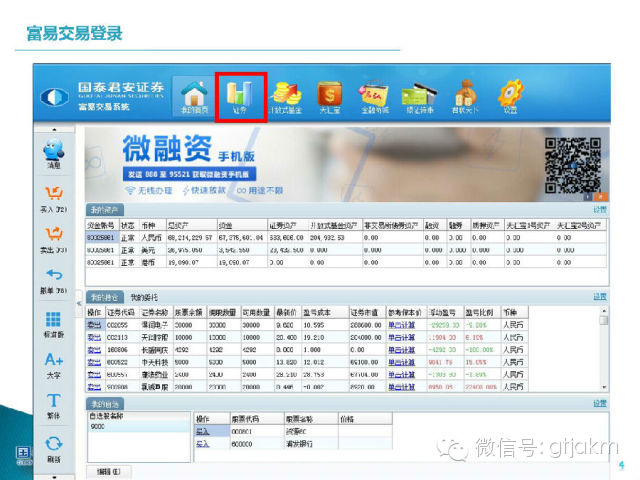The width and height of the screenshot is (640, 480).
Task: Select the 自选股名称 list entry below header
Action: (139, 427)
